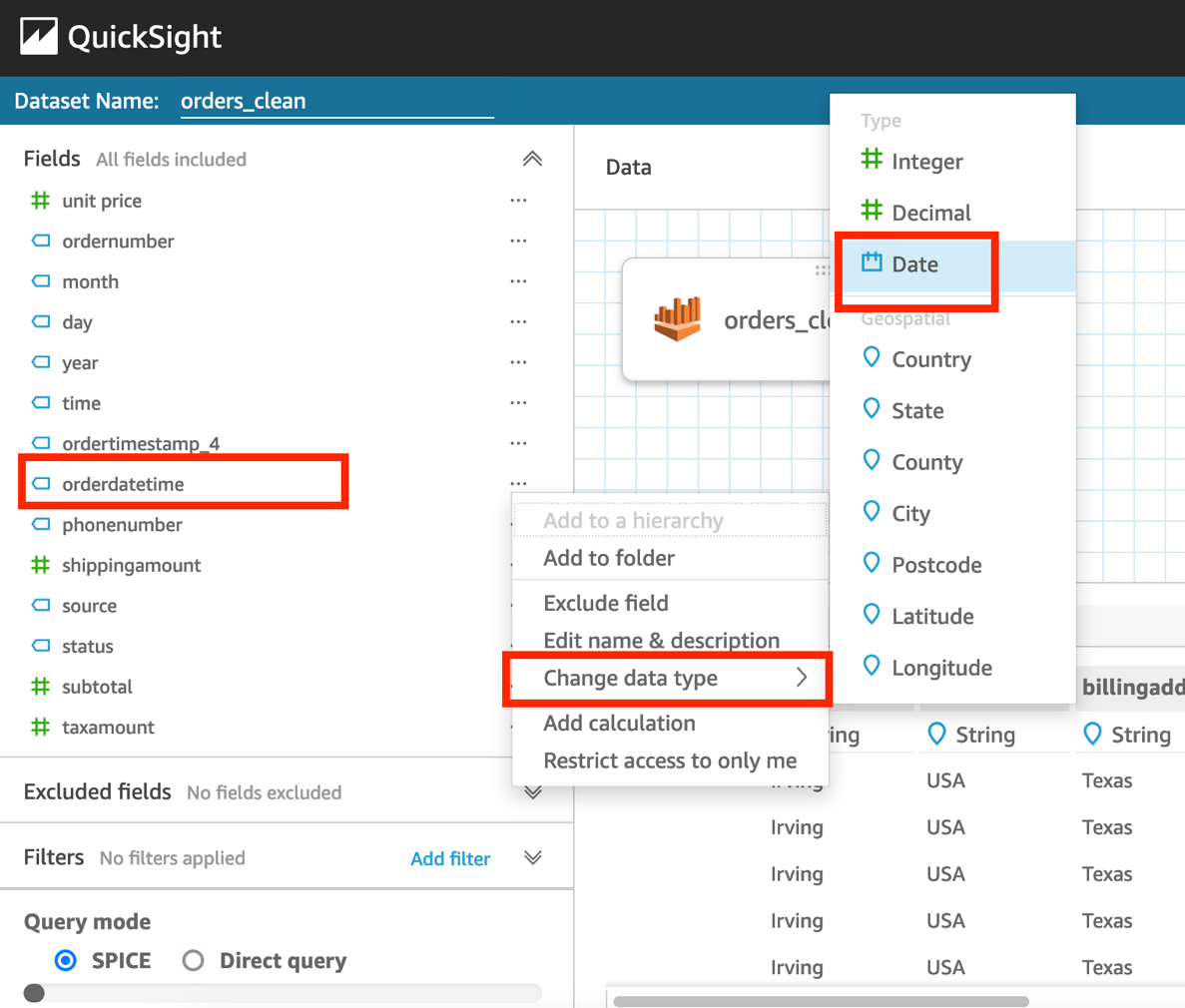The height and width of the screenshot is (1008, 1185).
Task: Click the hash icon beside subtotal
Action: pos(40,686)
